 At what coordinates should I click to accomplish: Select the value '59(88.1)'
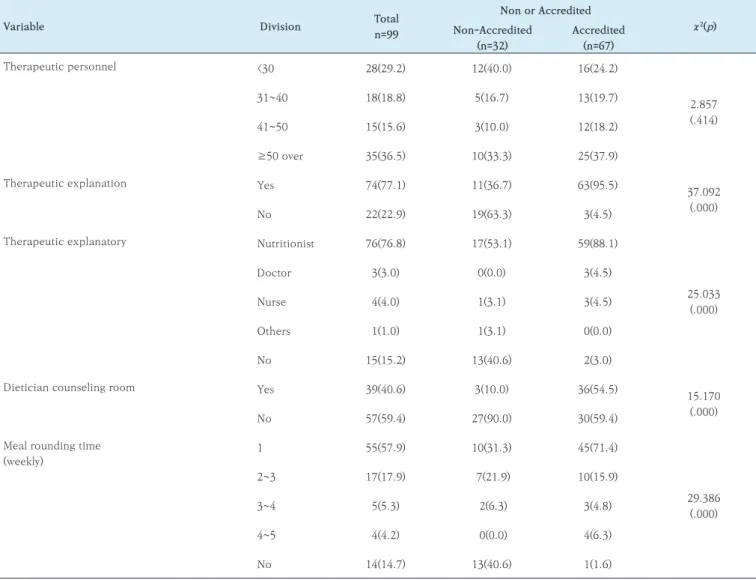pyautogui.click(x=598, y=243)
